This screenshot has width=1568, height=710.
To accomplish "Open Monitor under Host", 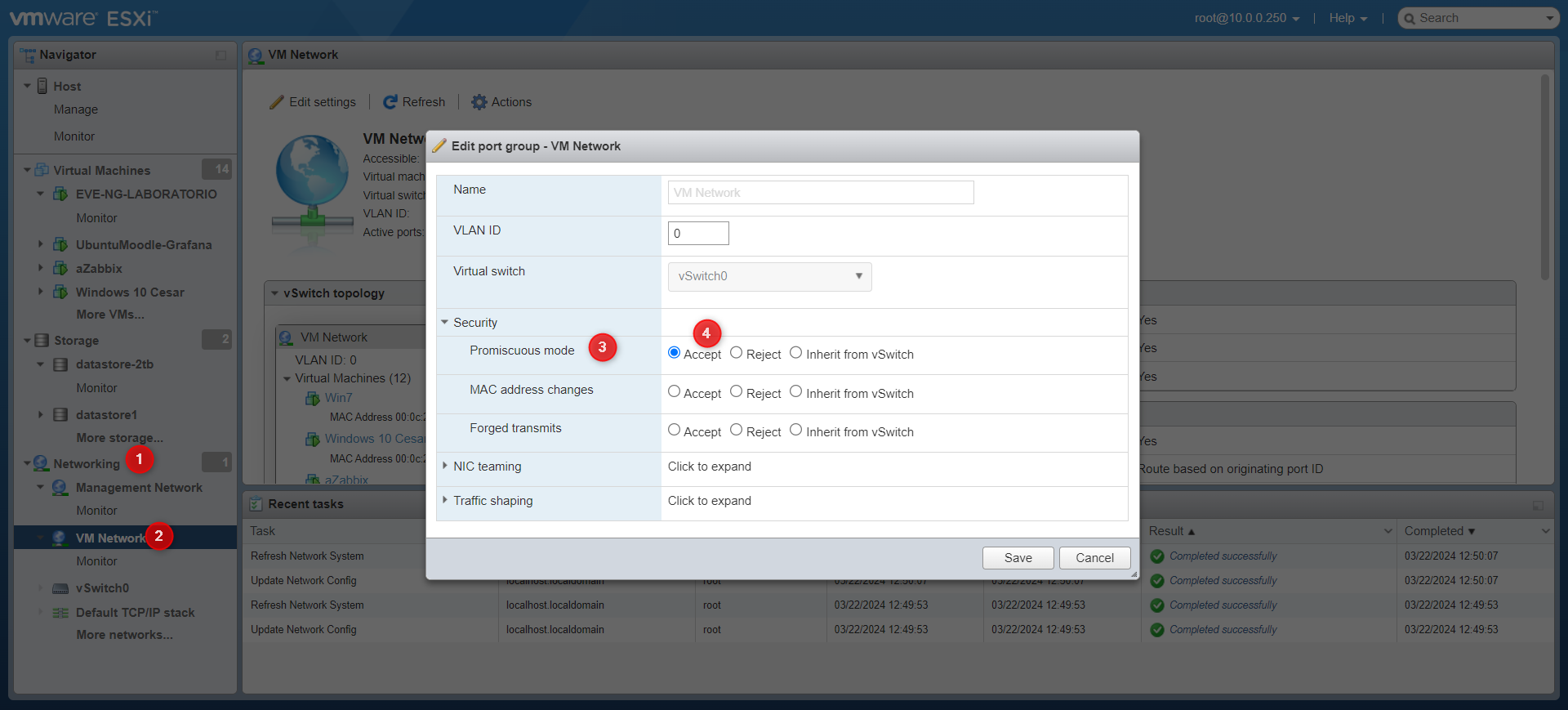I will click(x=74, y=136).
